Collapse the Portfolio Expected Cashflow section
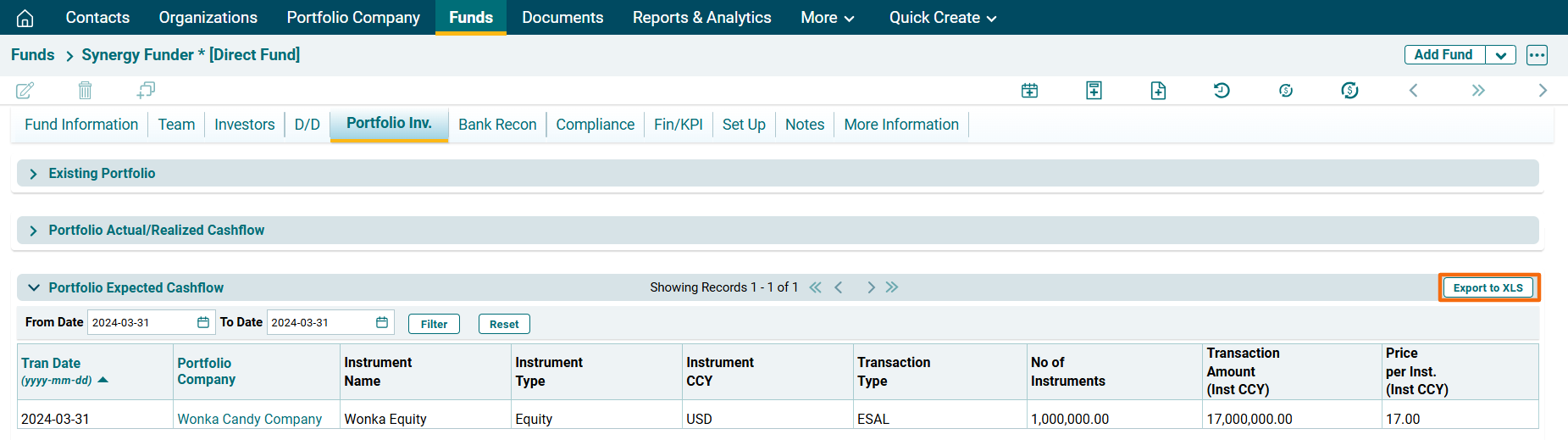The image size is (1568, 440). coord(34,288)
